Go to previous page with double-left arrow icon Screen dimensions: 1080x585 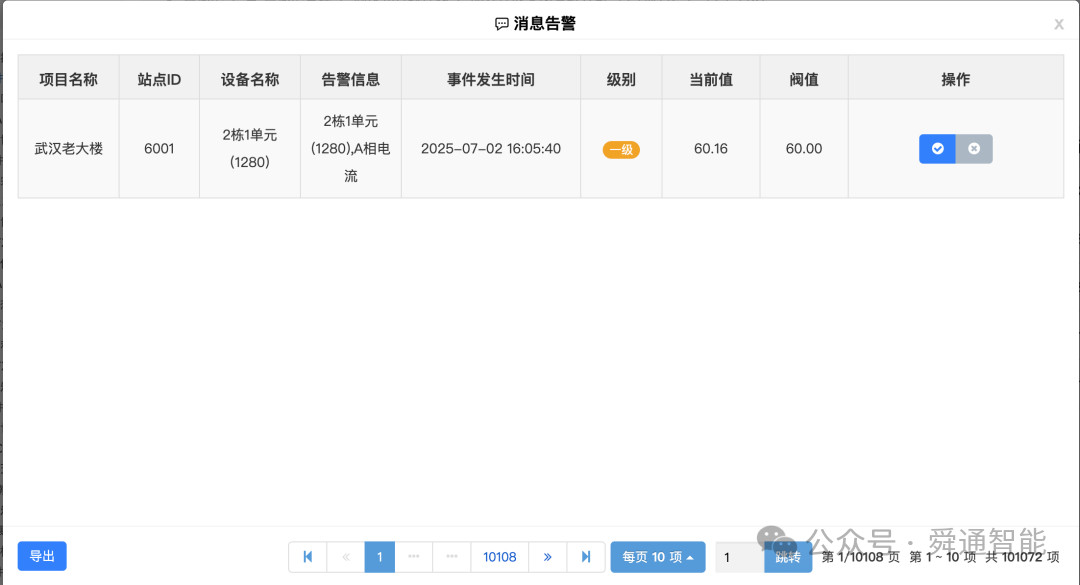tap(344, 557)
